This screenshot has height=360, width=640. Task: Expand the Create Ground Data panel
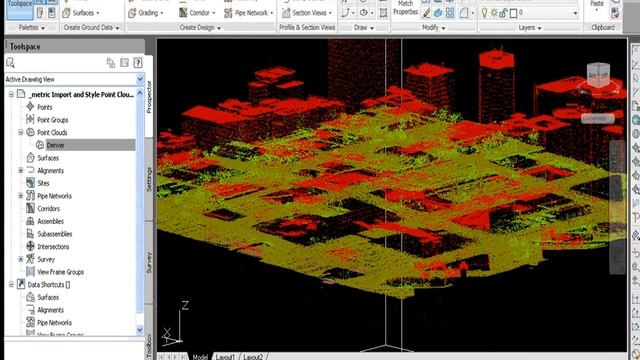coord(91,27)
